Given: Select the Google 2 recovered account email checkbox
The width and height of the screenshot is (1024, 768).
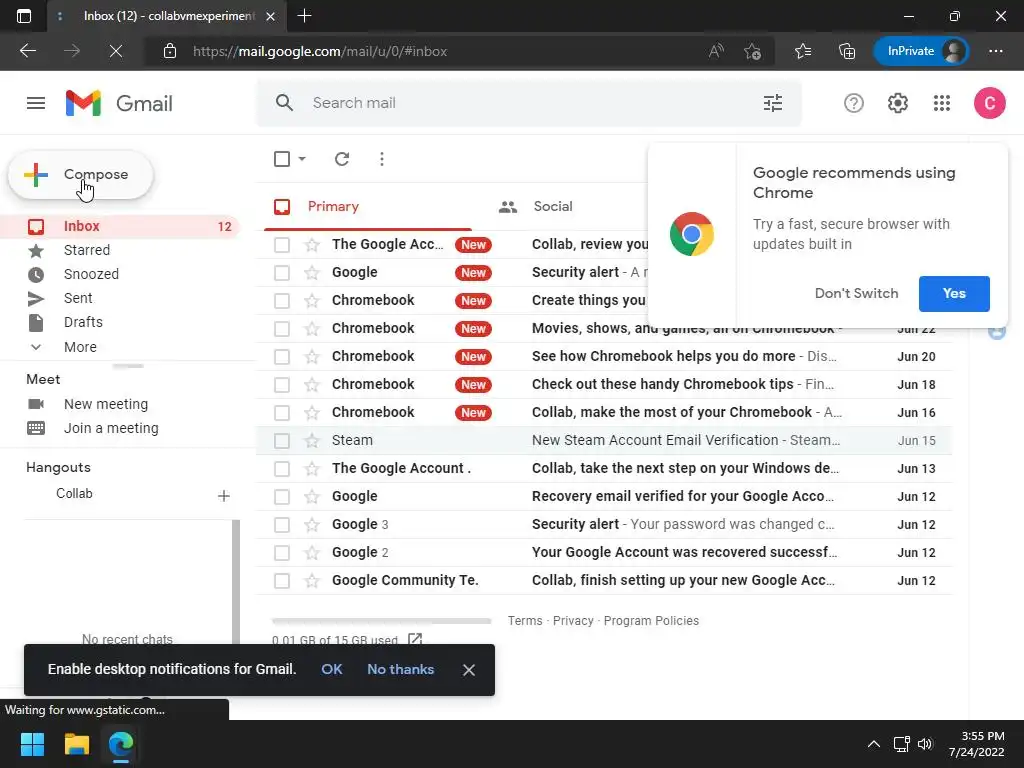Looking at the screenshot, I should pos(282,552).
